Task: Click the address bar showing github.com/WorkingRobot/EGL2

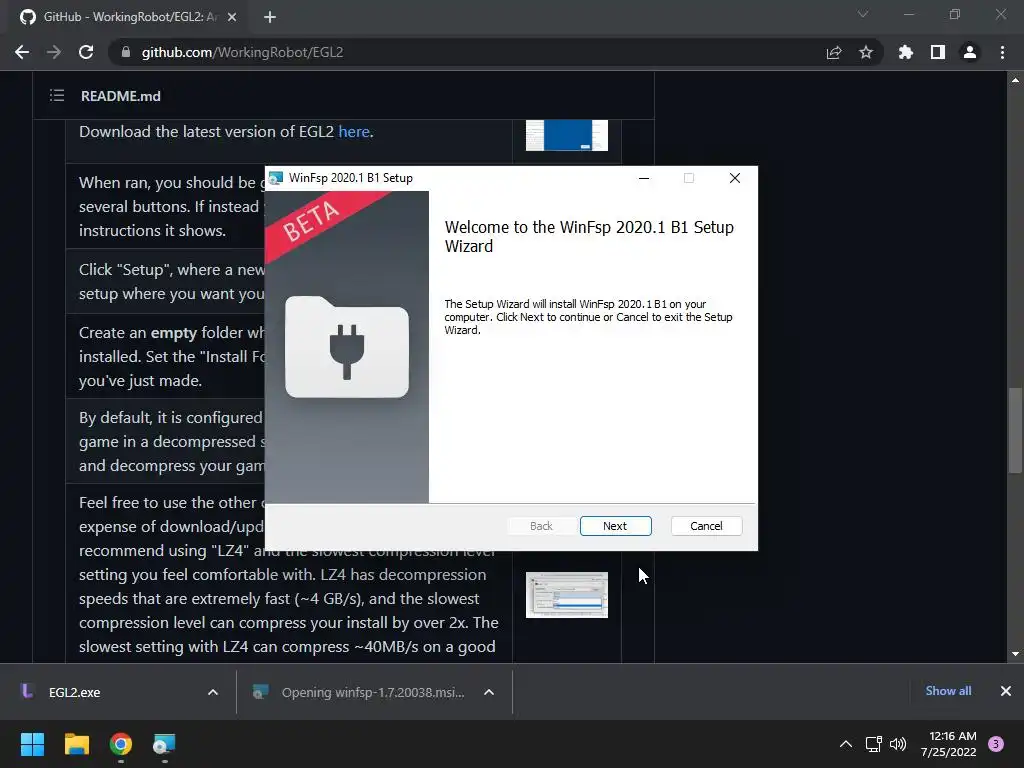Action: (x=470, y=52)
